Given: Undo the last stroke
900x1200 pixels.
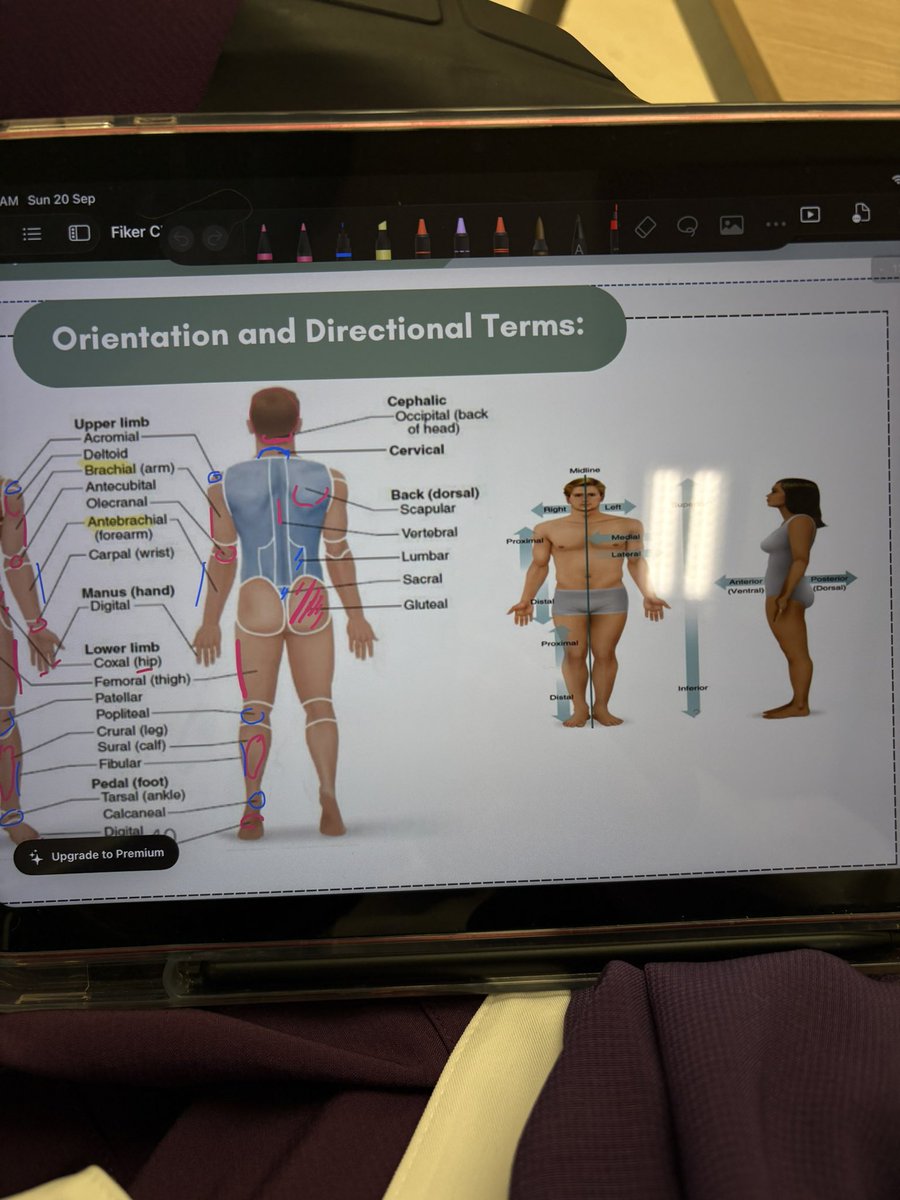Looking at the screenshot, I should point(181,239).
